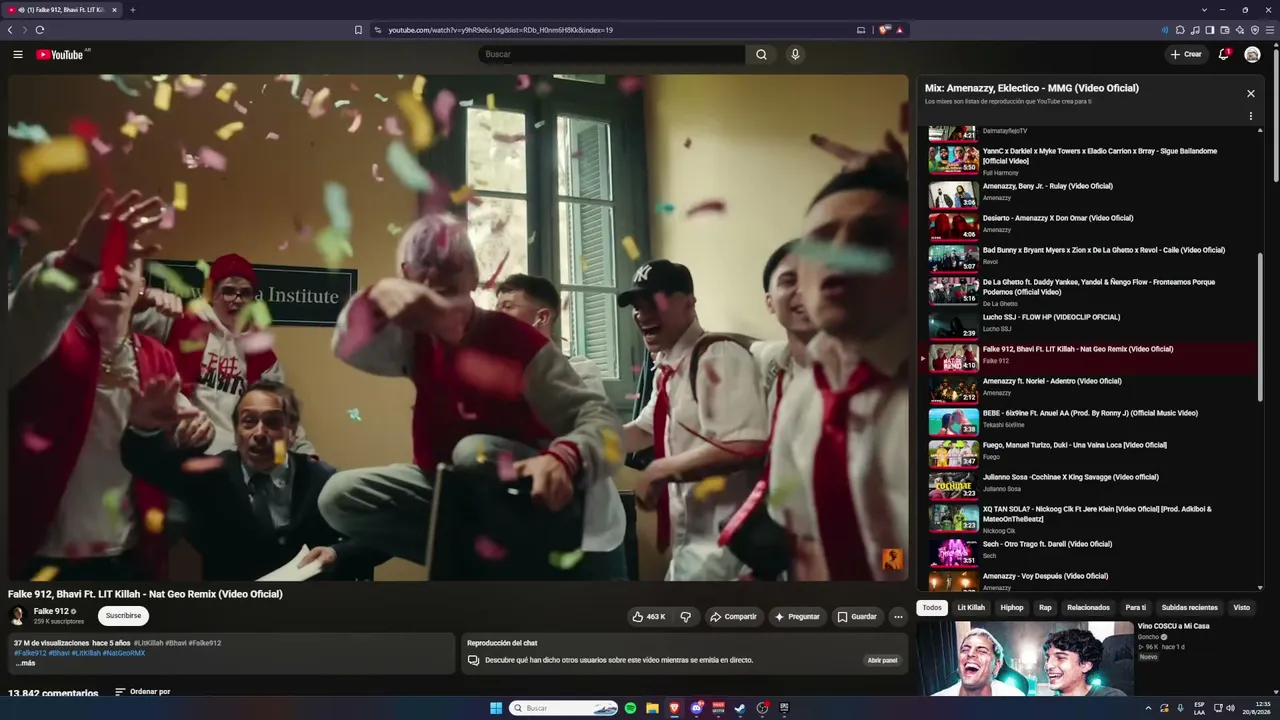Viewport: 1280px width, 720px height.
Task: Open the YouTube guide hamburger menu
Action: tap(18, 54)
